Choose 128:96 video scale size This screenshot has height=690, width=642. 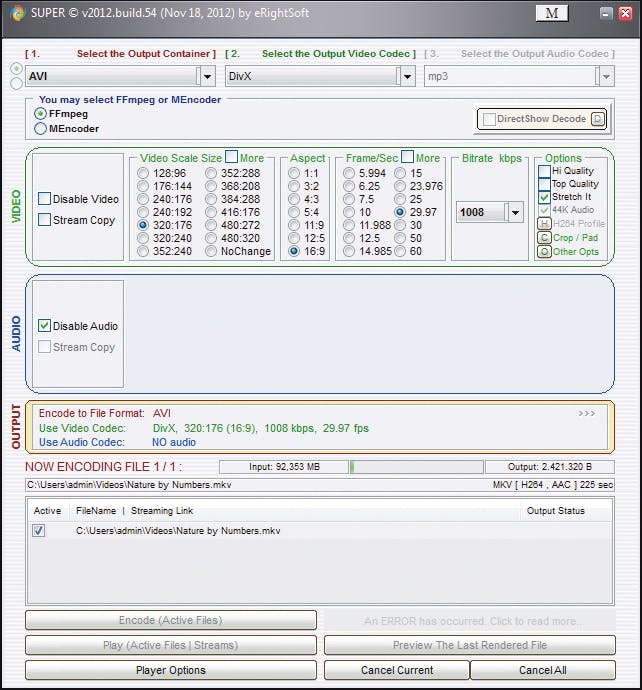click(x=143, y=173)
